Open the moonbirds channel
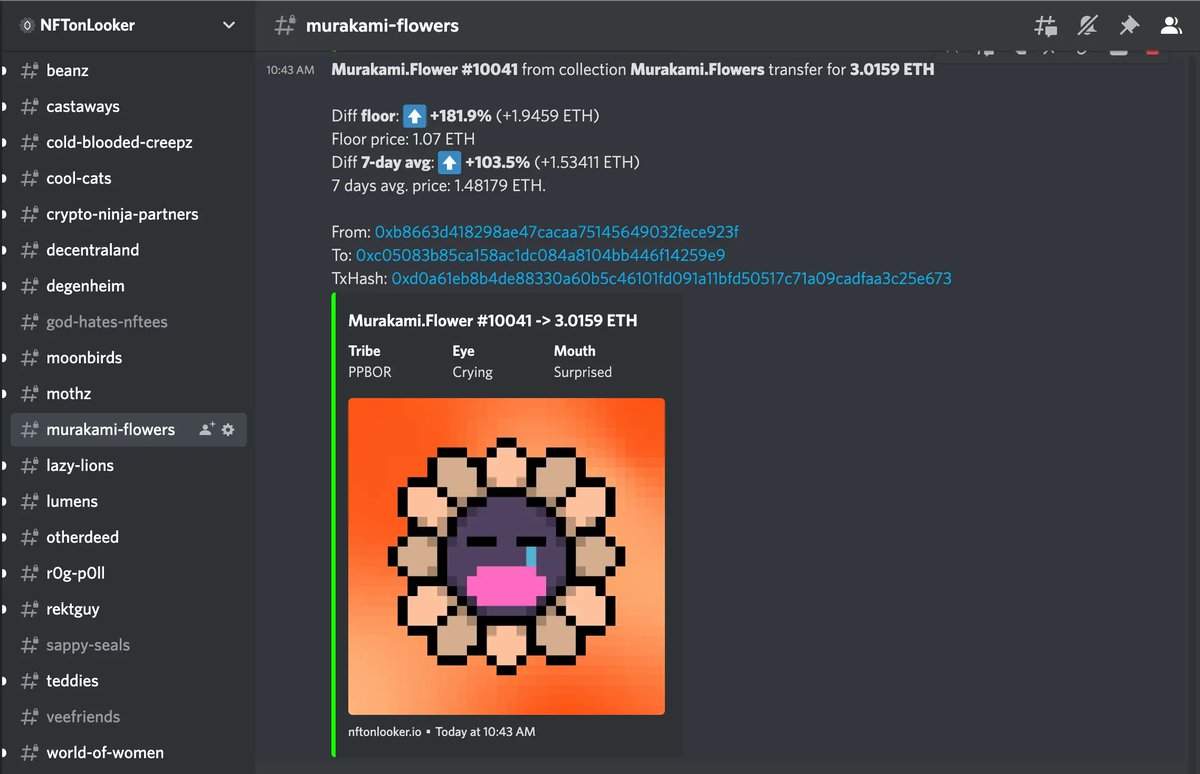The image size is (1200, 774). click(128, 358)
